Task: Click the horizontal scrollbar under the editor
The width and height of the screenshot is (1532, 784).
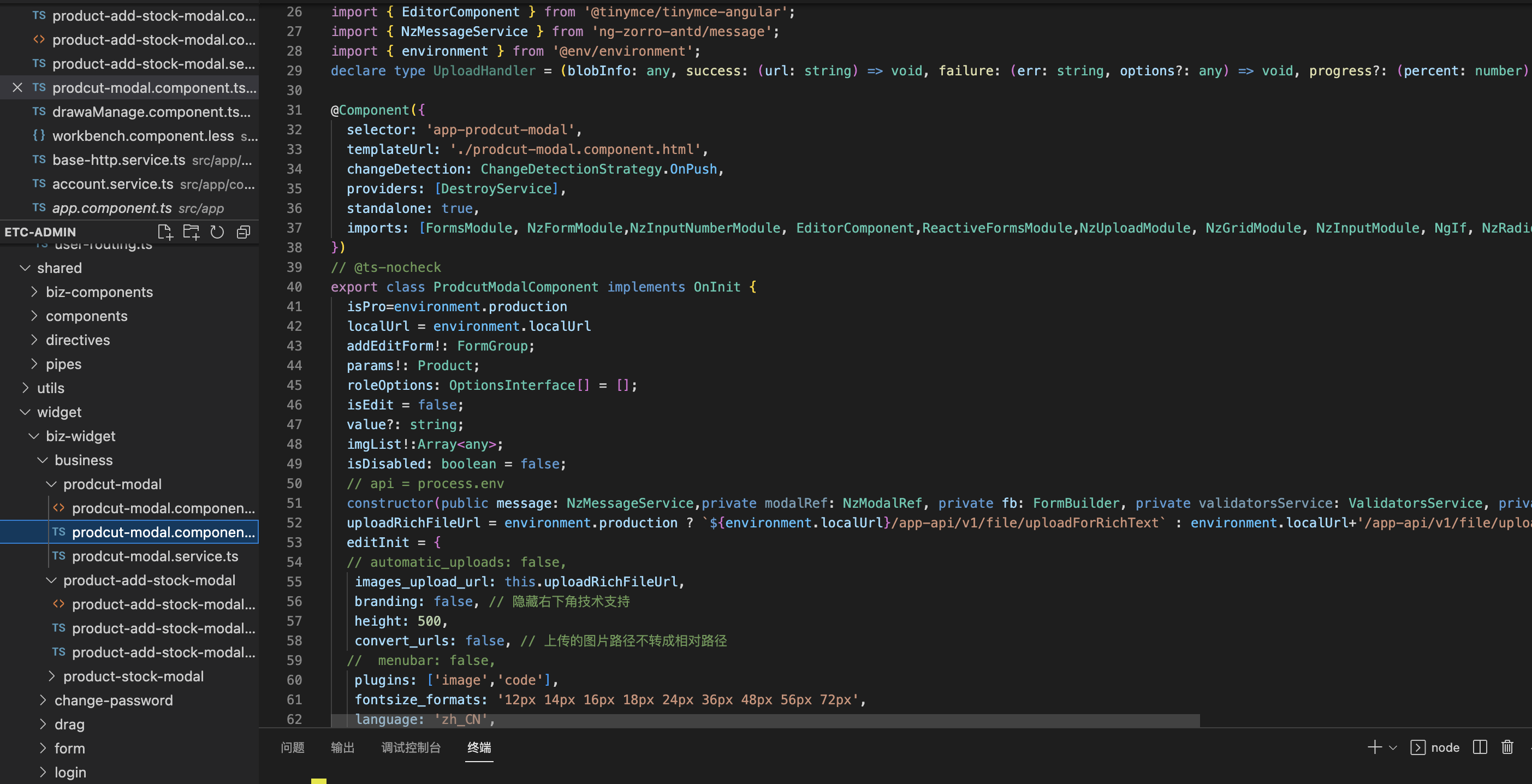Action: tap(765, 720)
